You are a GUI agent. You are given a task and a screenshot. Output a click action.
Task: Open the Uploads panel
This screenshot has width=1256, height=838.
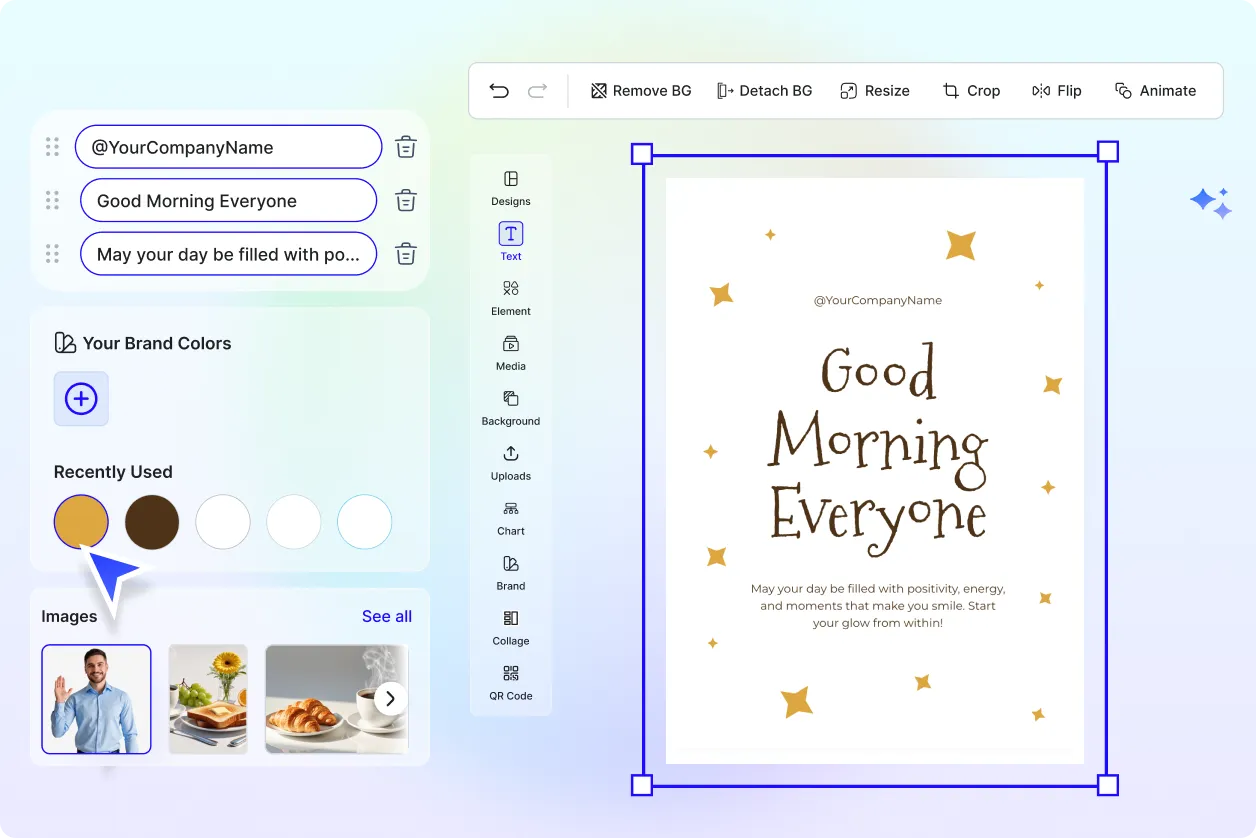click(510, 461)
